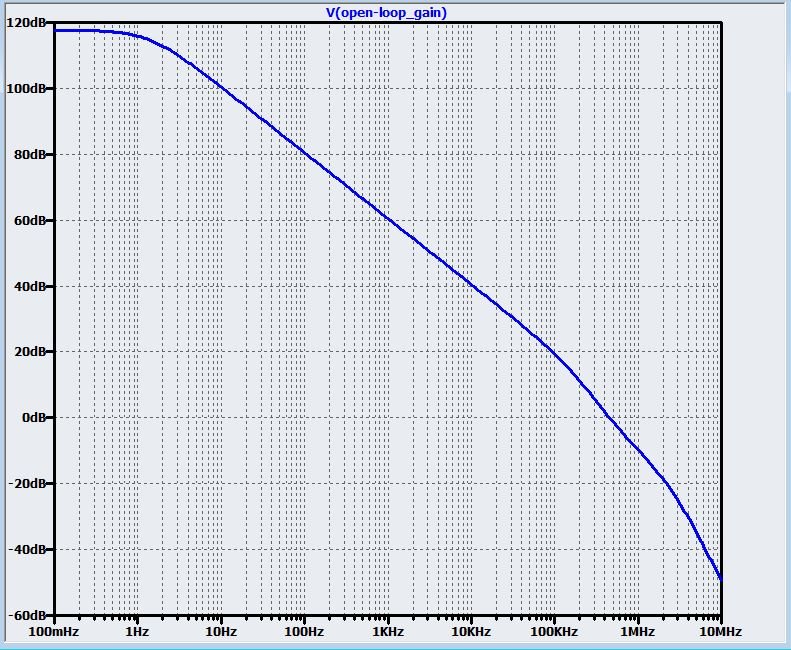
Task: Click the 100KHz frequency axis label
Action: [x=554, y=631]
